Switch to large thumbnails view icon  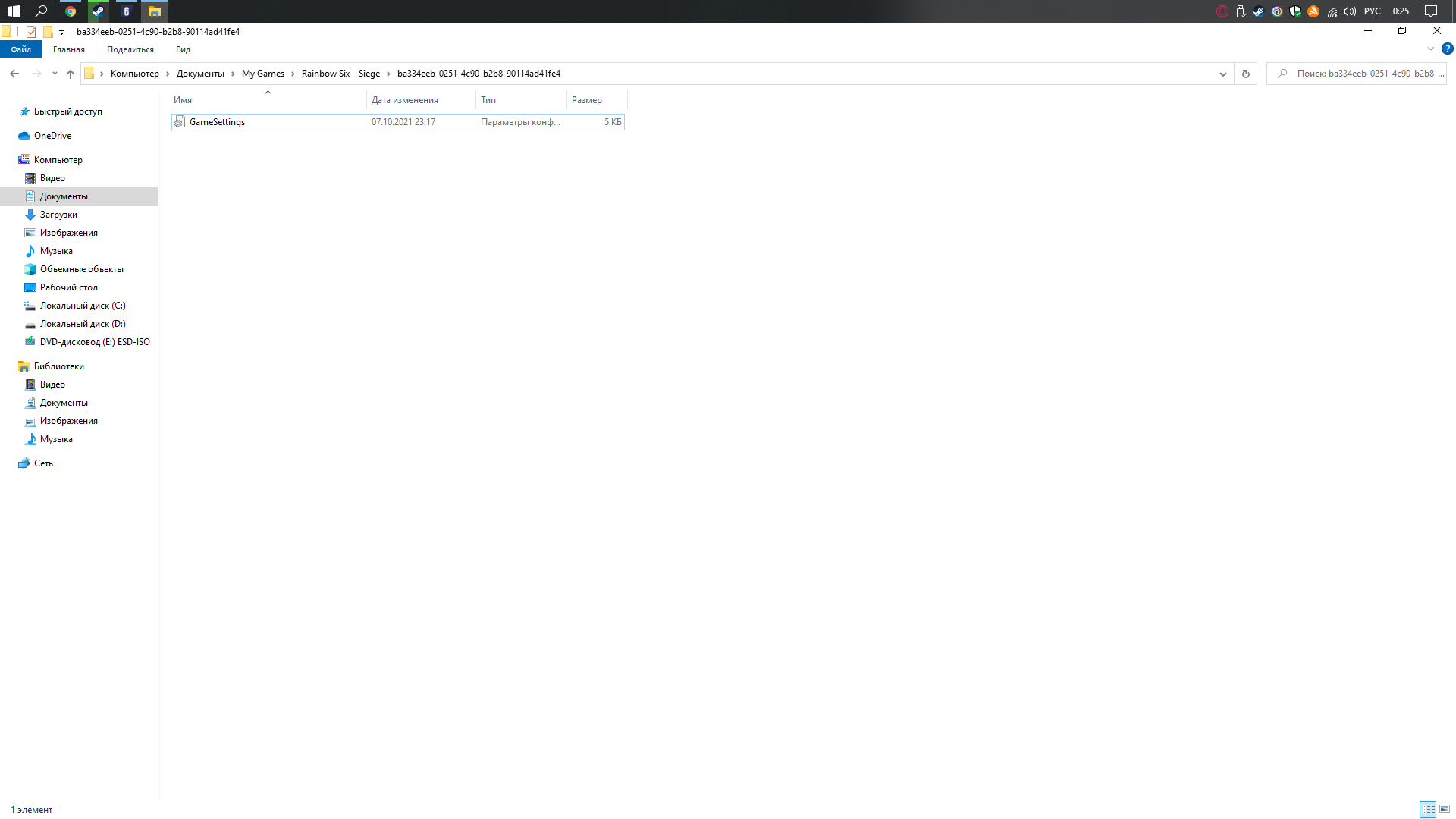point(1445,809)
